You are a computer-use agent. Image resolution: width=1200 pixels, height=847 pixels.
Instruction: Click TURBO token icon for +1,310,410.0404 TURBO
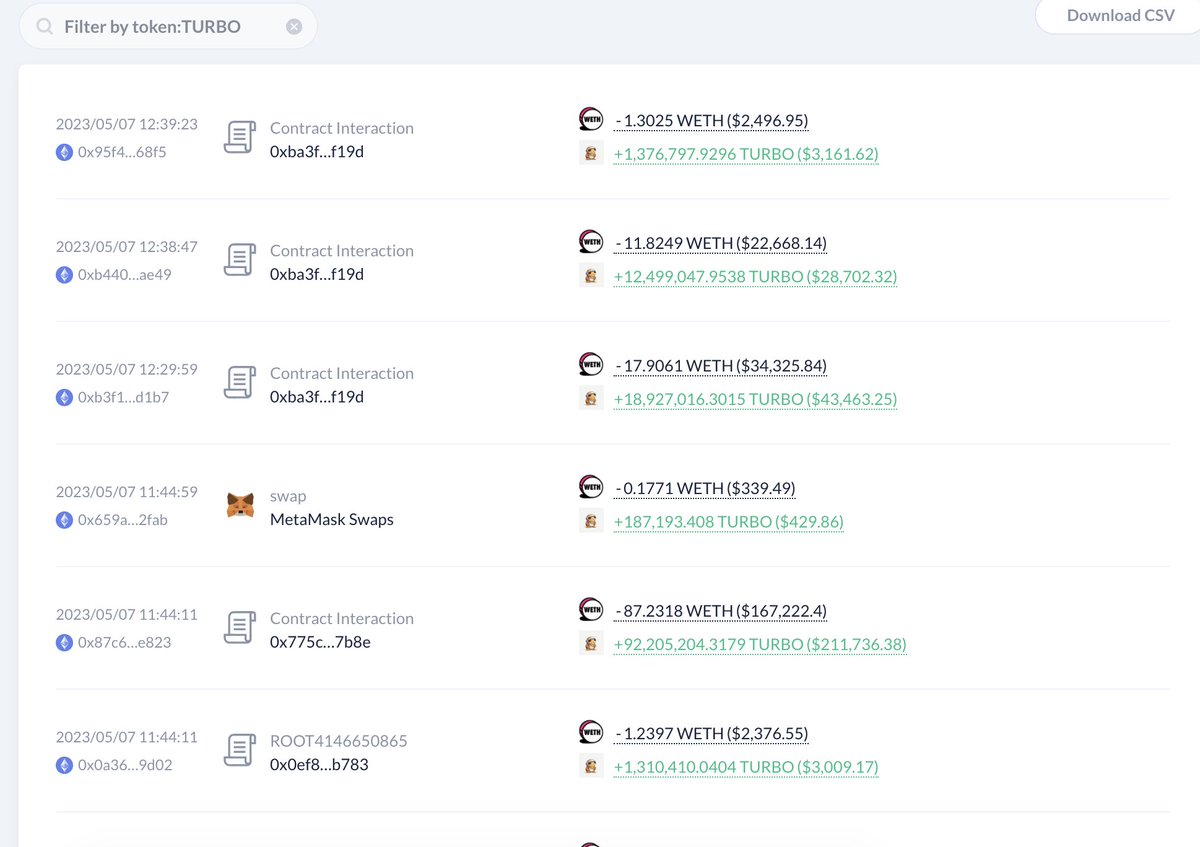(591, 767)
